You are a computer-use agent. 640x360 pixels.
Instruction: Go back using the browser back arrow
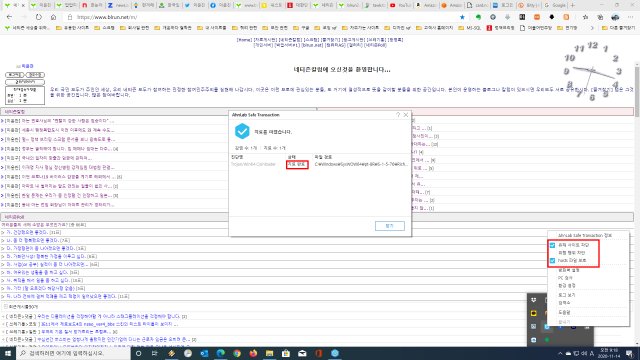(x=9, y=17)
